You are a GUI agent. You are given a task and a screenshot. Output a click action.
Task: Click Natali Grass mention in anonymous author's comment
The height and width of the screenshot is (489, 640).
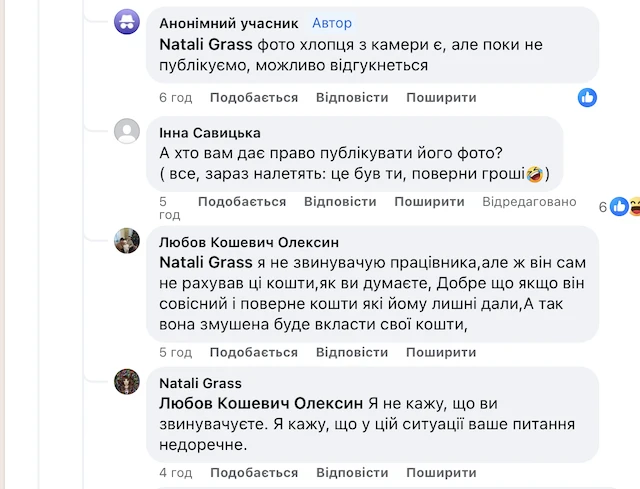click(206, 44)
